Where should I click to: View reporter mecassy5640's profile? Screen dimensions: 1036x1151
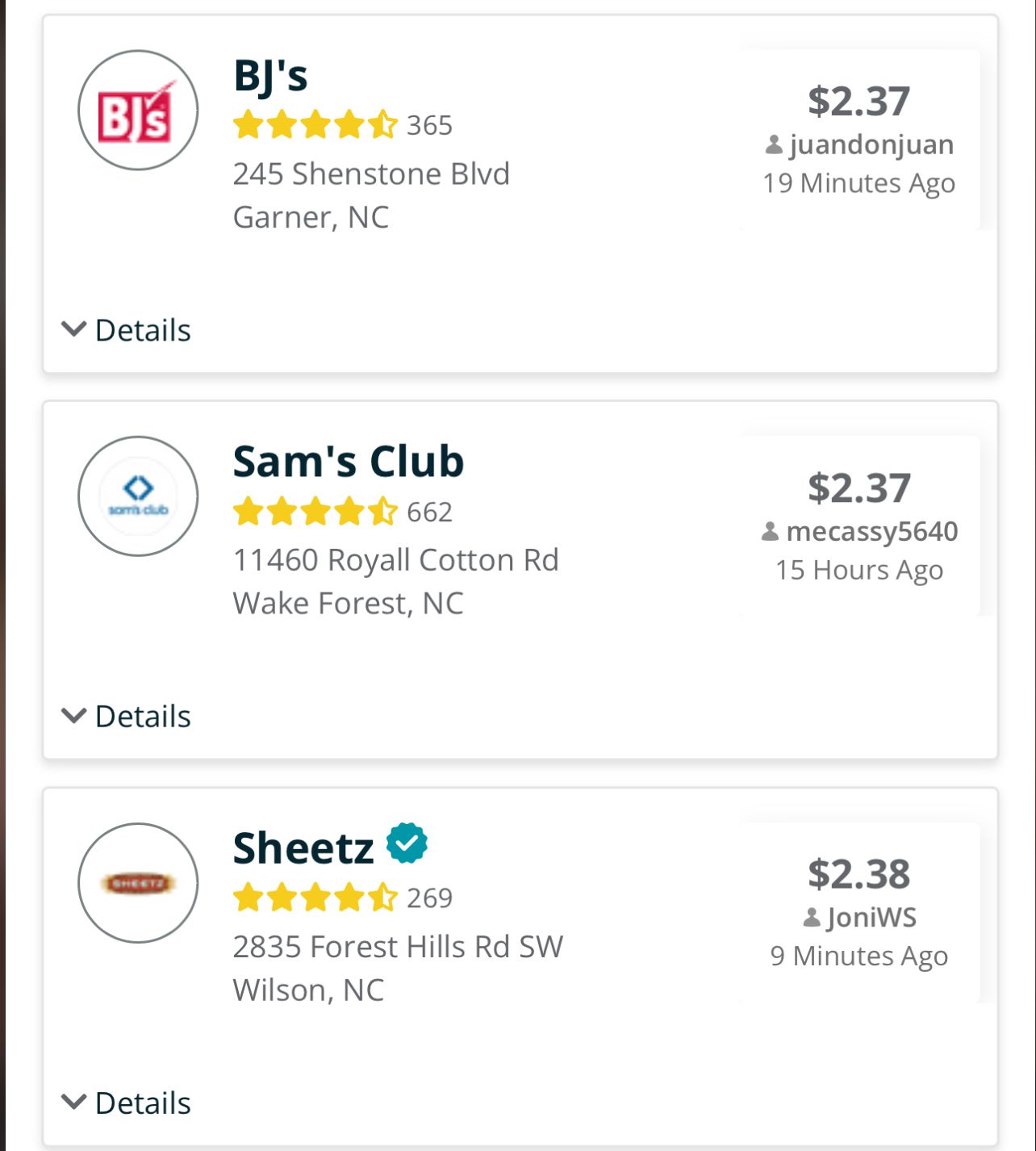click(x=871, y=532)
